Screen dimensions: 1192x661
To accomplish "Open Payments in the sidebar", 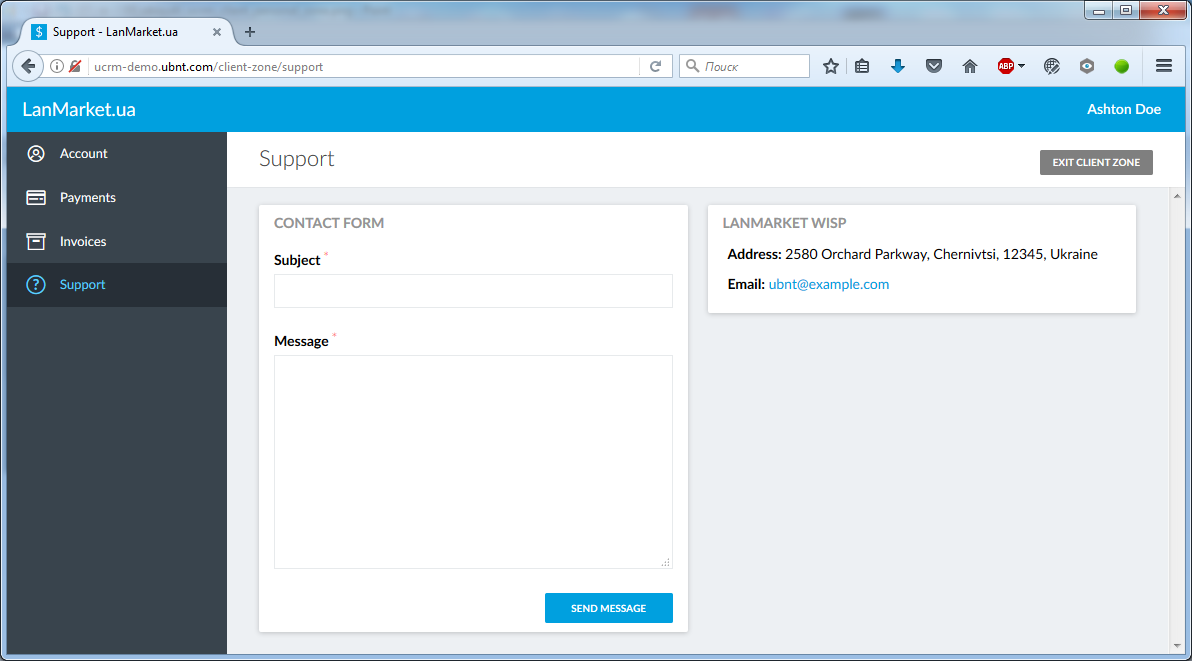I will point(87,198).
